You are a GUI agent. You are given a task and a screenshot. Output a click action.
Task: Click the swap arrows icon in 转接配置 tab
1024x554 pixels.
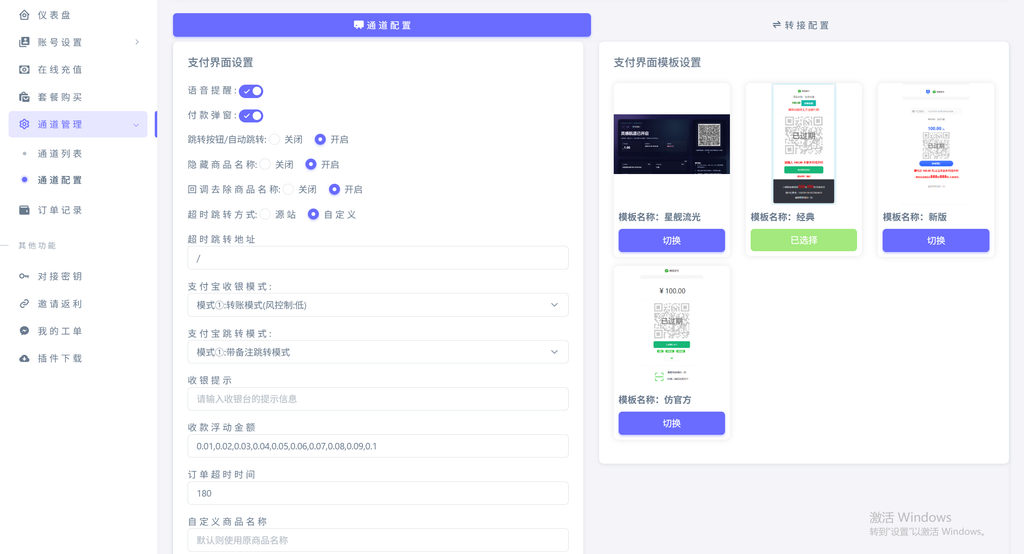click(776, 25)
